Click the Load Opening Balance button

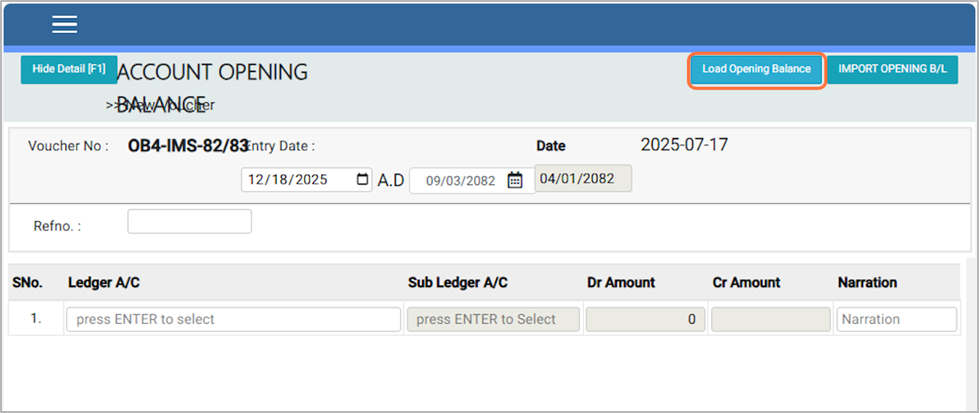(x=757, y=70)
